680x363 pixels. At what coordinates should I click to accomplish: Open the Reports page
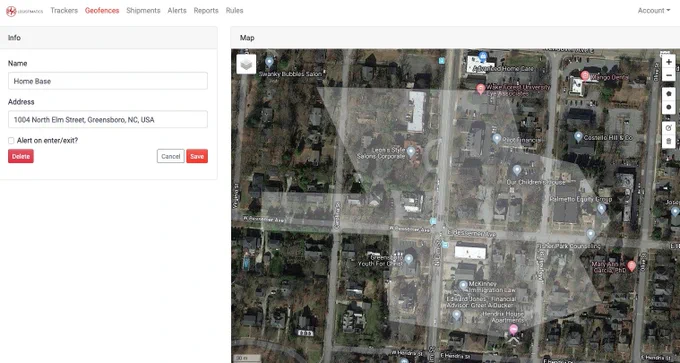[x=206, y=11]
